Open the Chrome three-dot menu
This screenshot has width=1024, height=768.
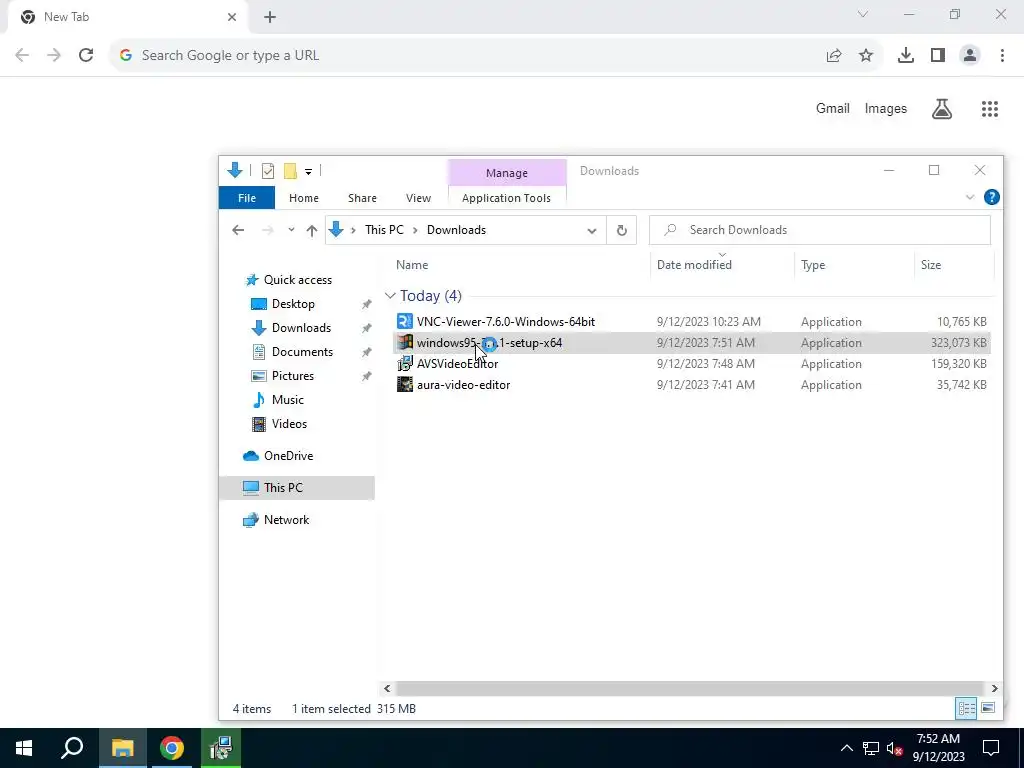point(1002,56)
